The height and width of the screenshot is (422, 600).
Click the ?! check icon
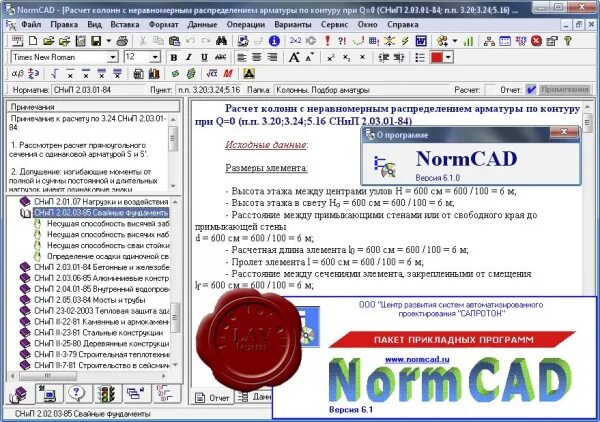pos(342,41)
